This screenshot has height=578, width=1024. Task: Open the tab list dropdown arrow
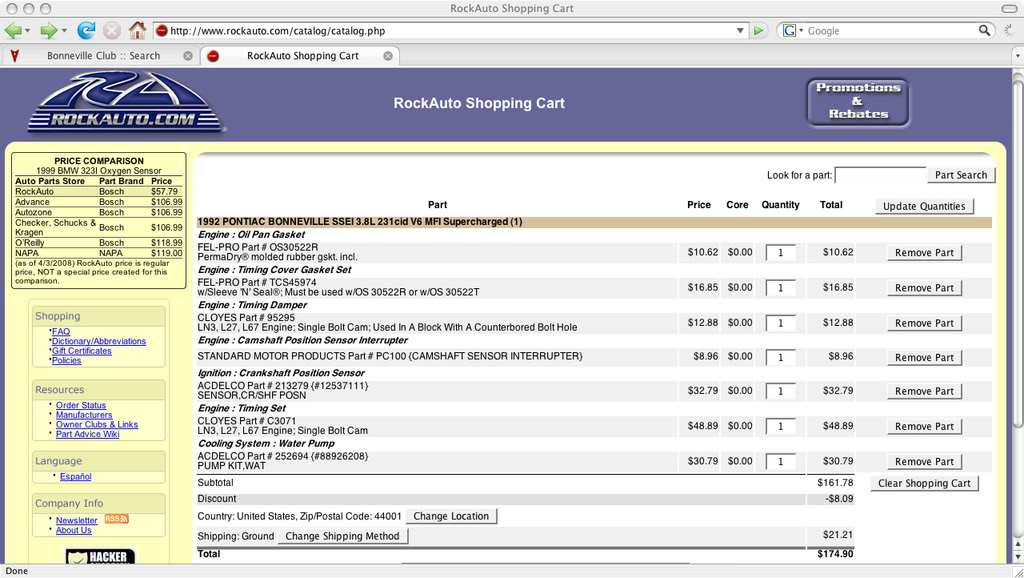point(1017,56)
